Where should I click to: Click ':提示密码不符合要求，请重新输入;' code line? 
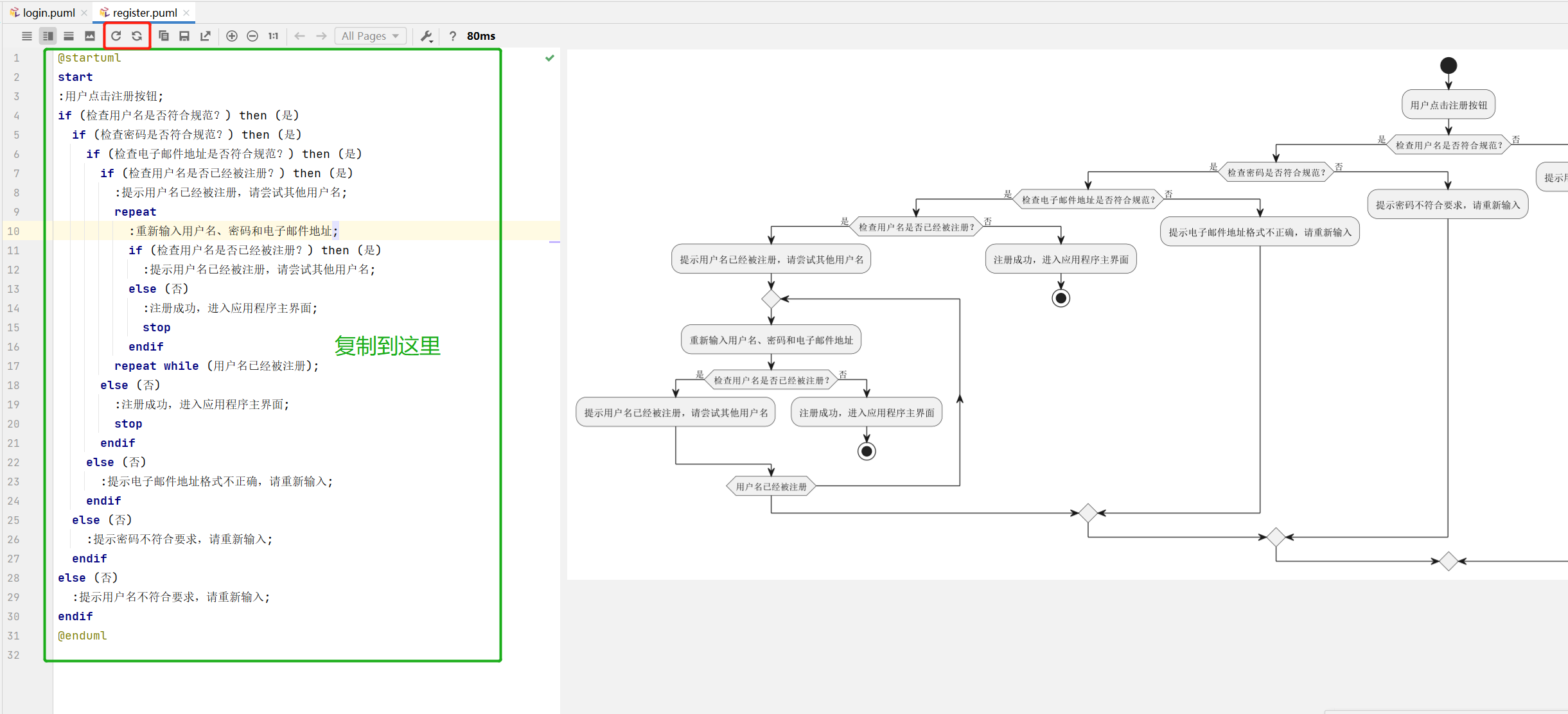179,539
